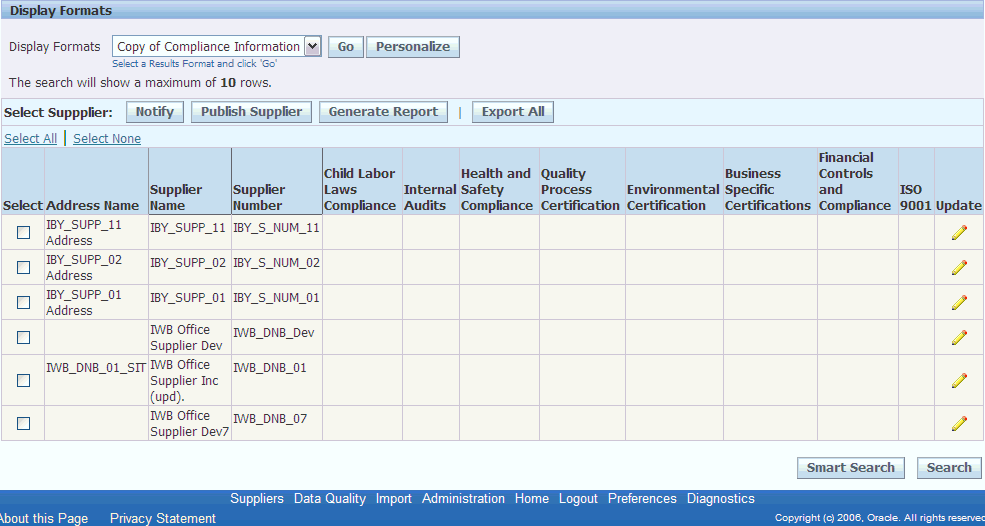Select IWB Office Supplier Dev checkbox

(x=23, y=337)
